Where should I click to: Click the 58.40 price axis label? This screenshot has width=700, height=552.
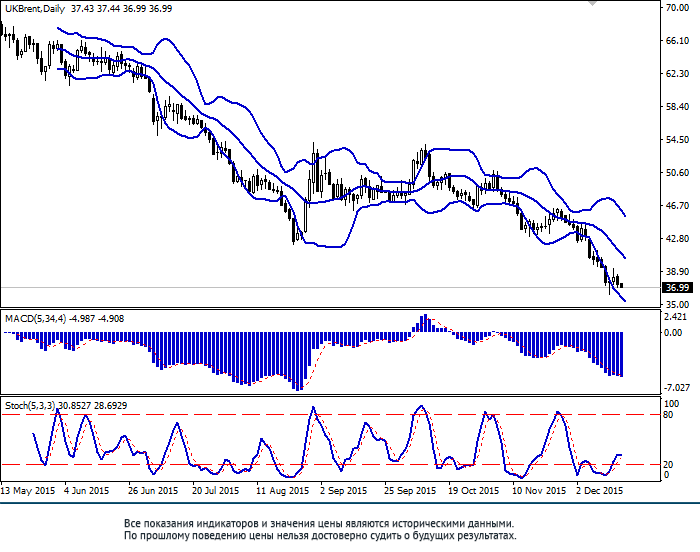[677, 106]
